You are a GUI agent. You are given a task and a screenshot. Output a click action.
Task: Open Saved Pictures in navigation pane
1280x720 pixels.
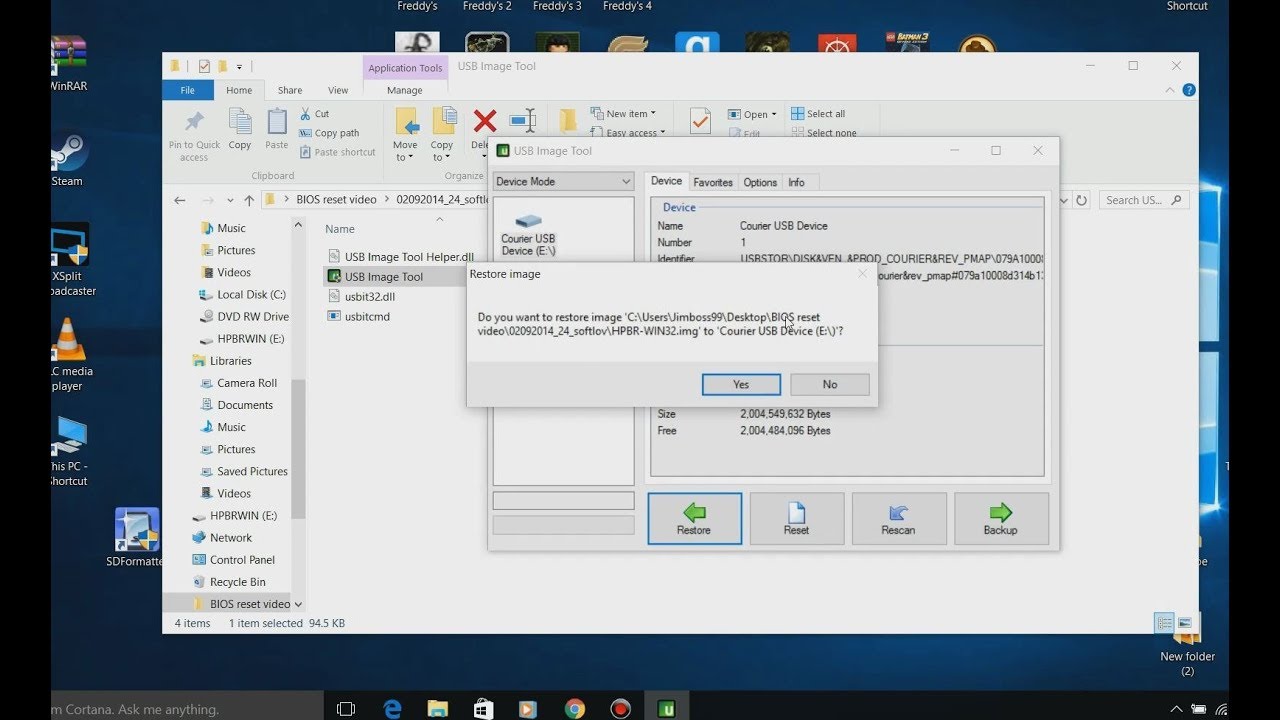pyautogui.click(x=244, y=471)
